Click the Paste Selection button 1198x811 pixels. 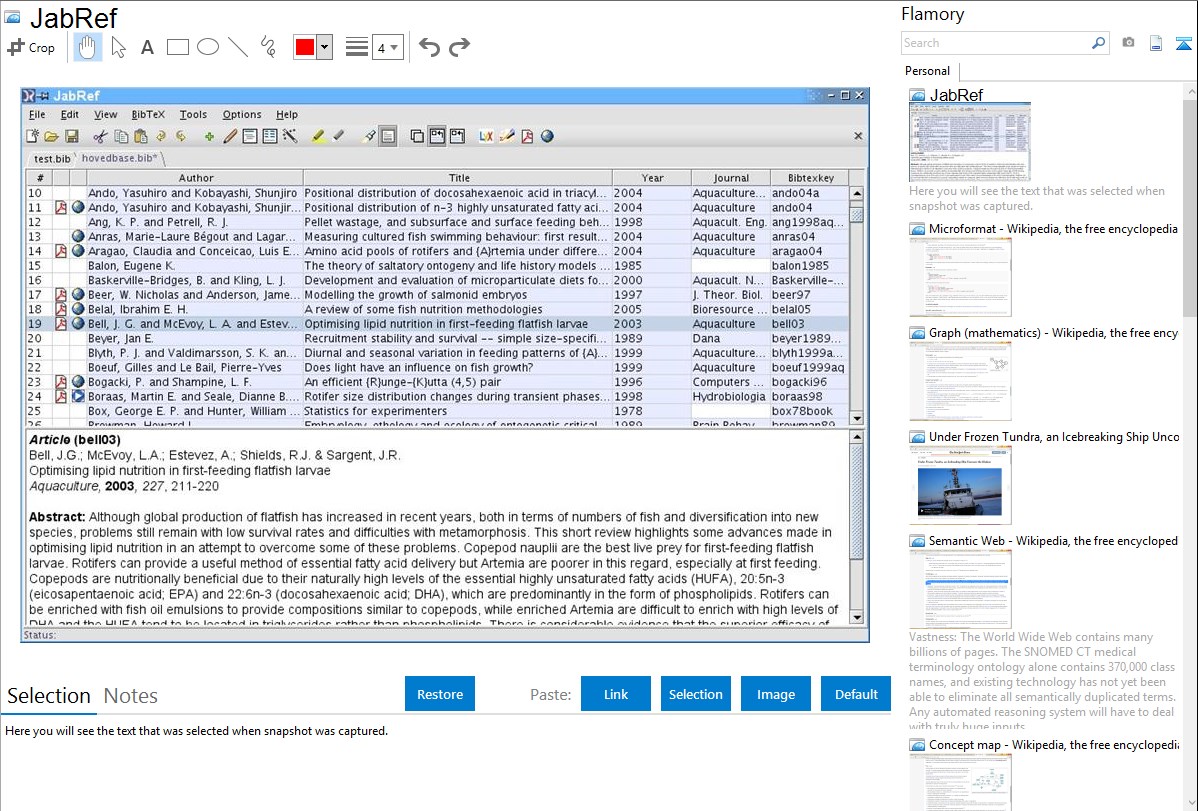pos(696,694)
